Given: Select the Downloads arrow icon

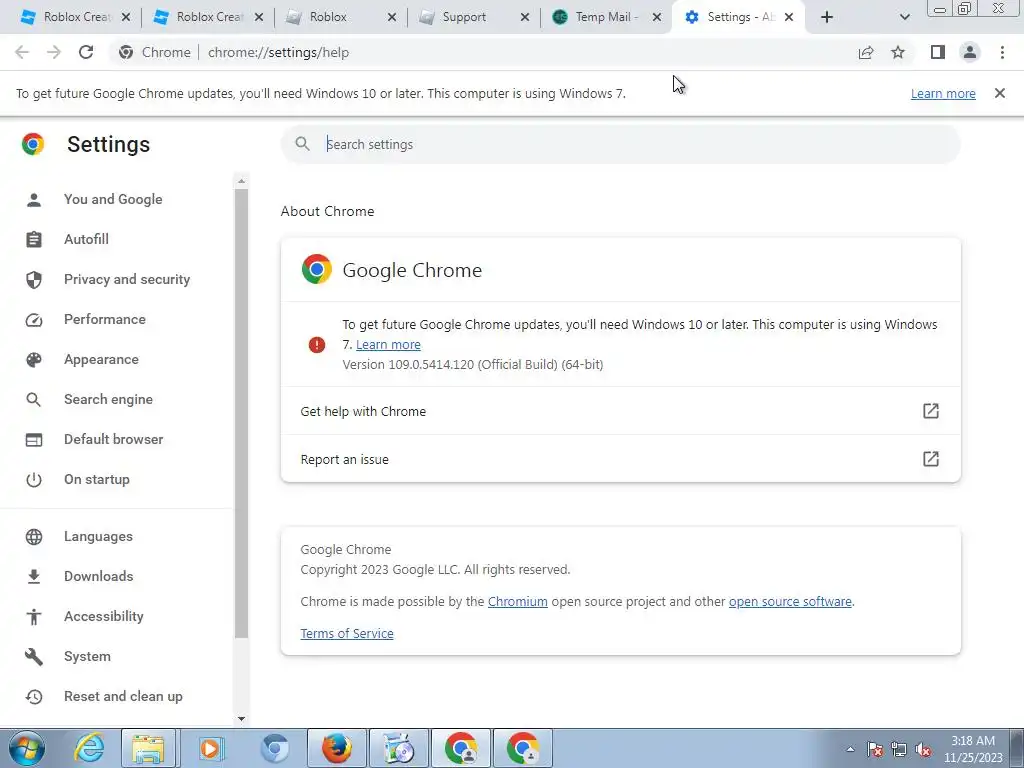Looking at the screenshot, I should [x=34, y=577].
